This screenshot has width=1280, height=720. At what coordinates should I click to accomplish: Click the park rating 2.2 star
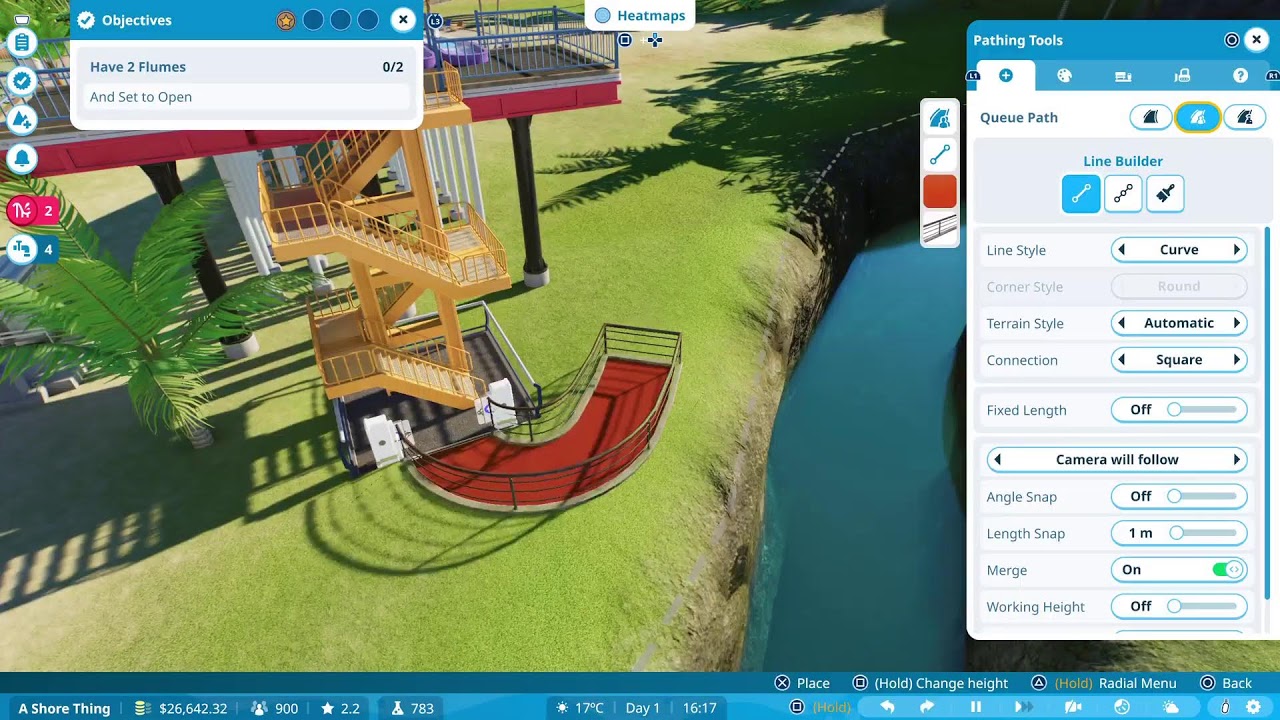(x=341, y=708)
